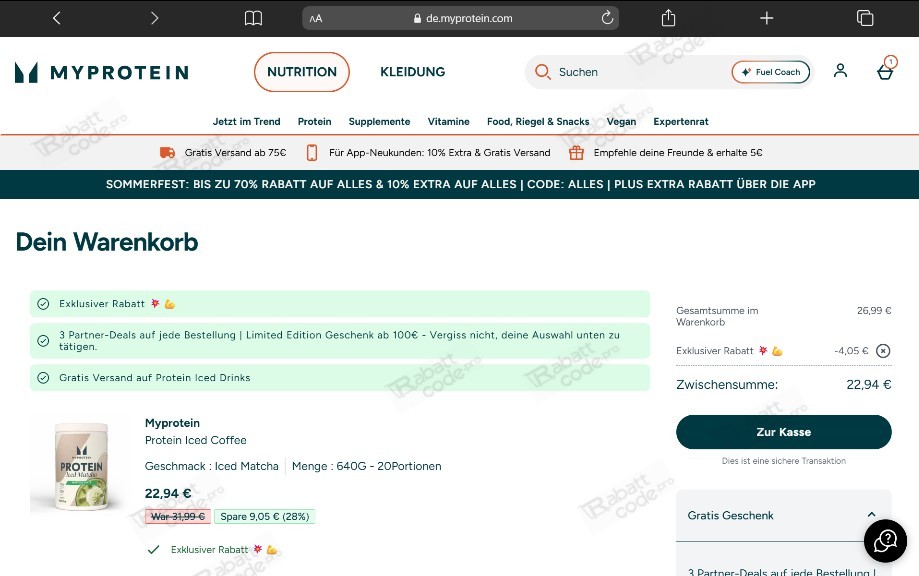Click Empfehle deine Freunde link
This screenshot has width=919, height=576.
coord(678,153)
